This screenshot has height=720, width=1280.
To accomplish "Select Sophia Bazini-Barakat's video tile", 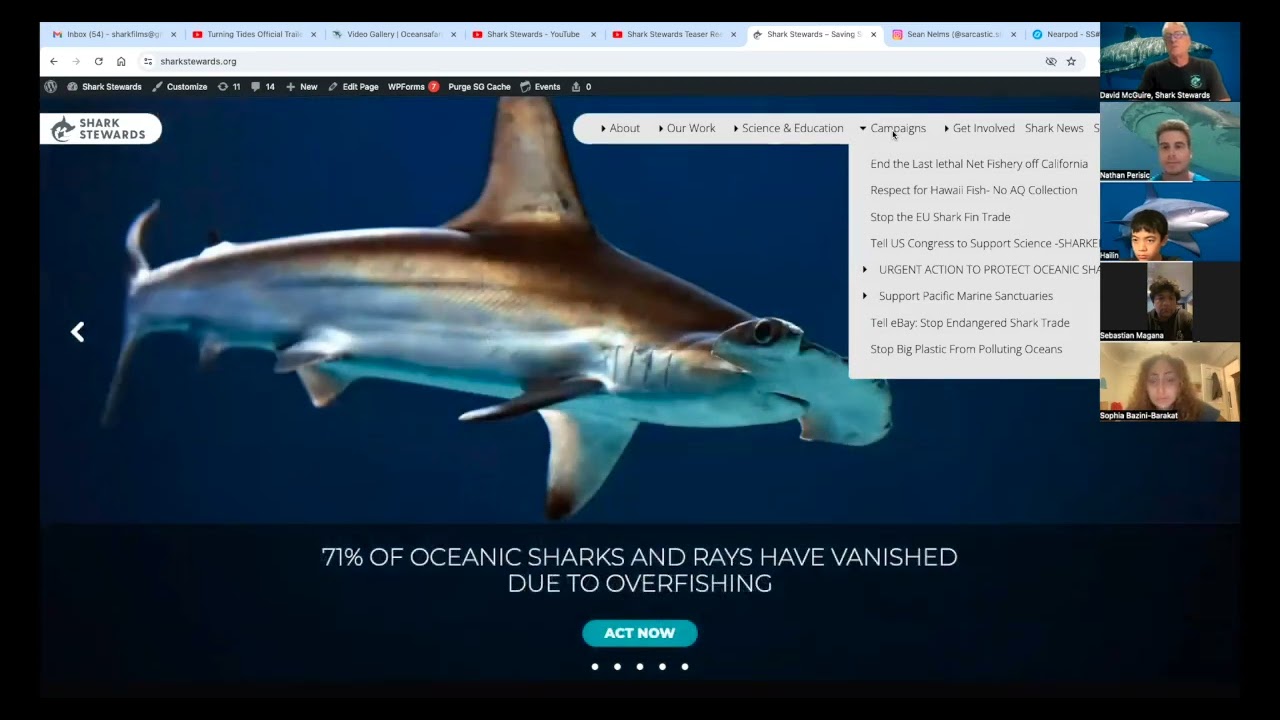I will [x=1170, y=381].
